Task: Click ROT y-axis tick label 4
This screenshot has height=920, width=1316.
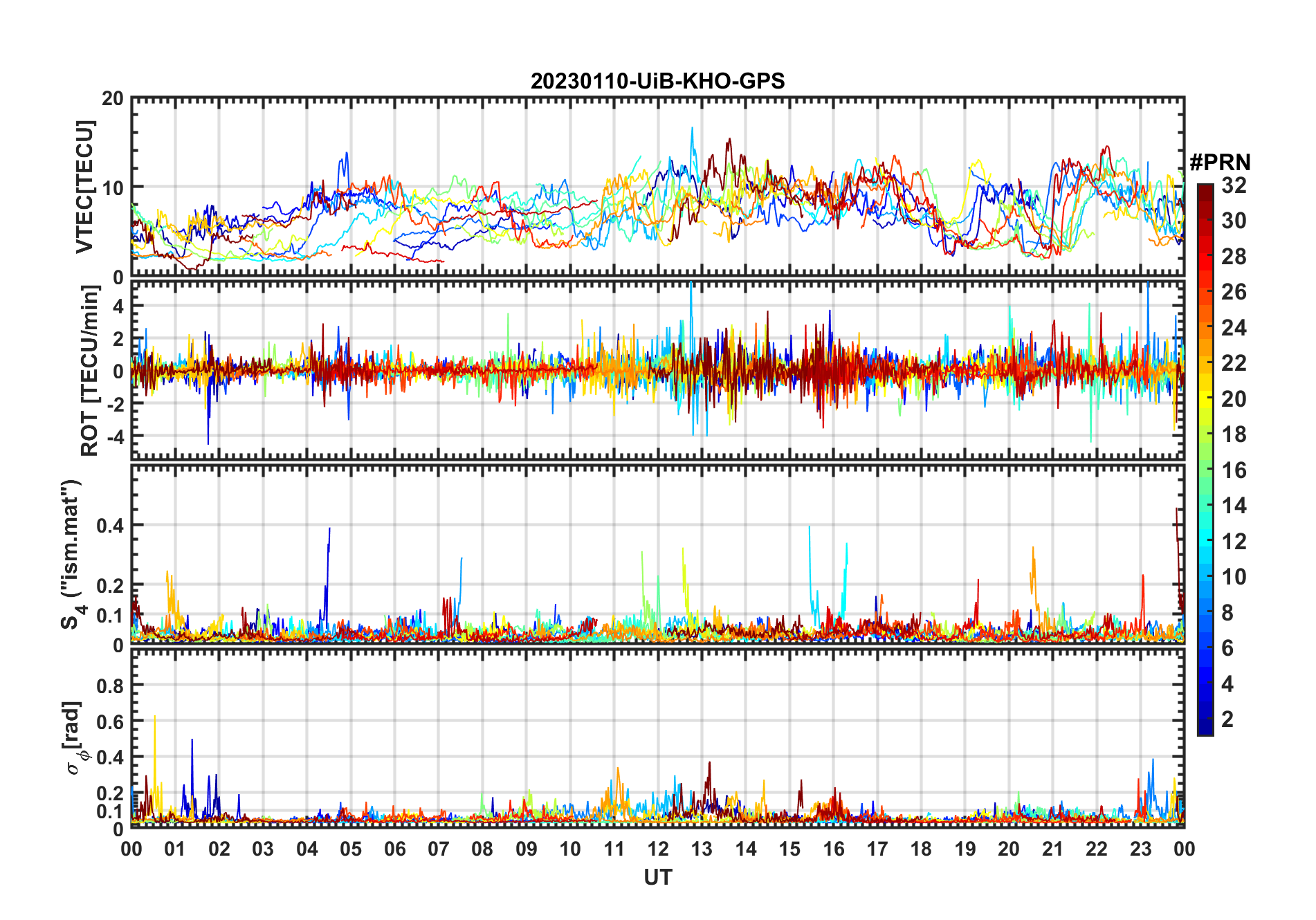Action: pyautogui.click(x=119, y=306)
